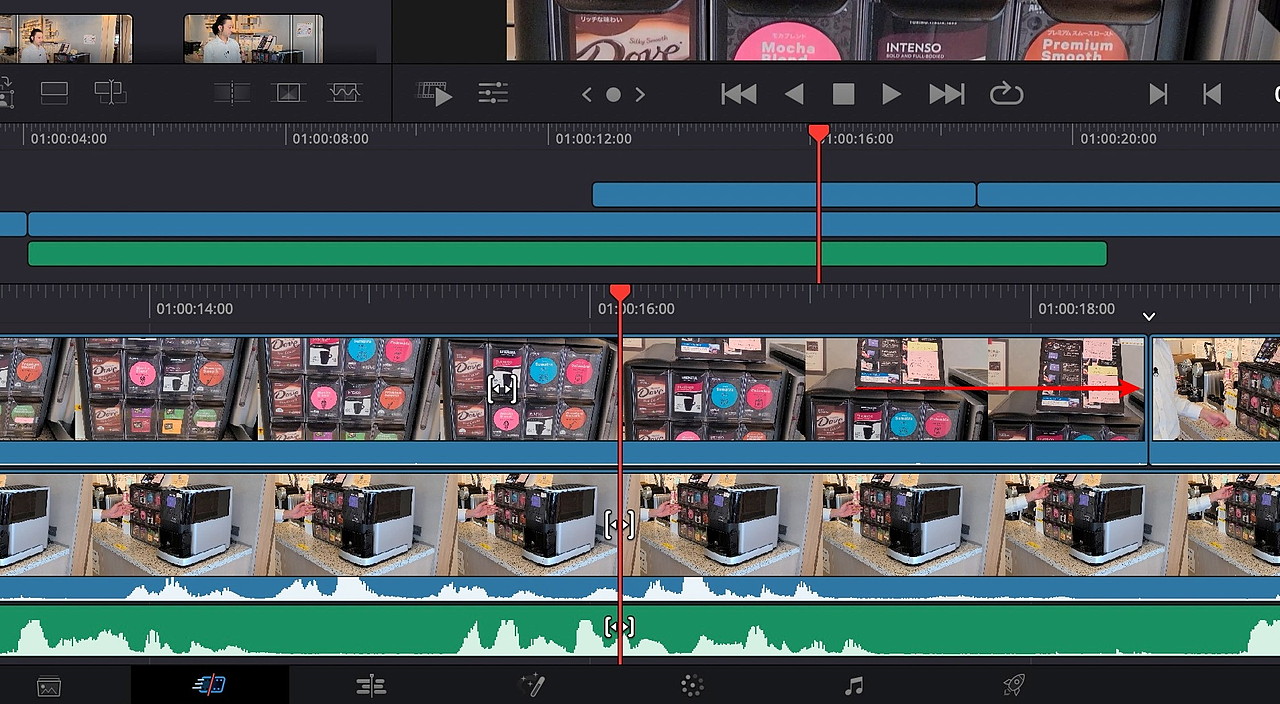Switch to the Edit page
Screen dimensions: 1280x704
click(x=371, y=685)
